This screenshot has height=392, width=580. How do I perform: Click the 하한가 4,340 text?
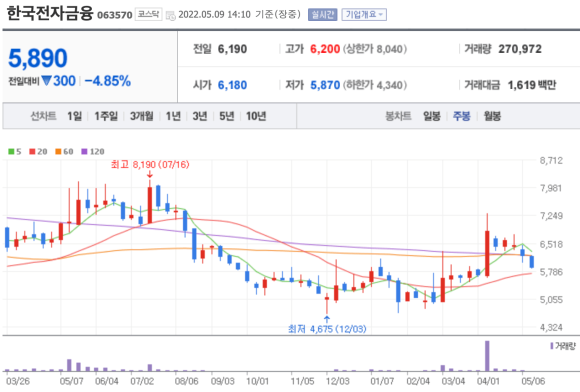point(375,85)
